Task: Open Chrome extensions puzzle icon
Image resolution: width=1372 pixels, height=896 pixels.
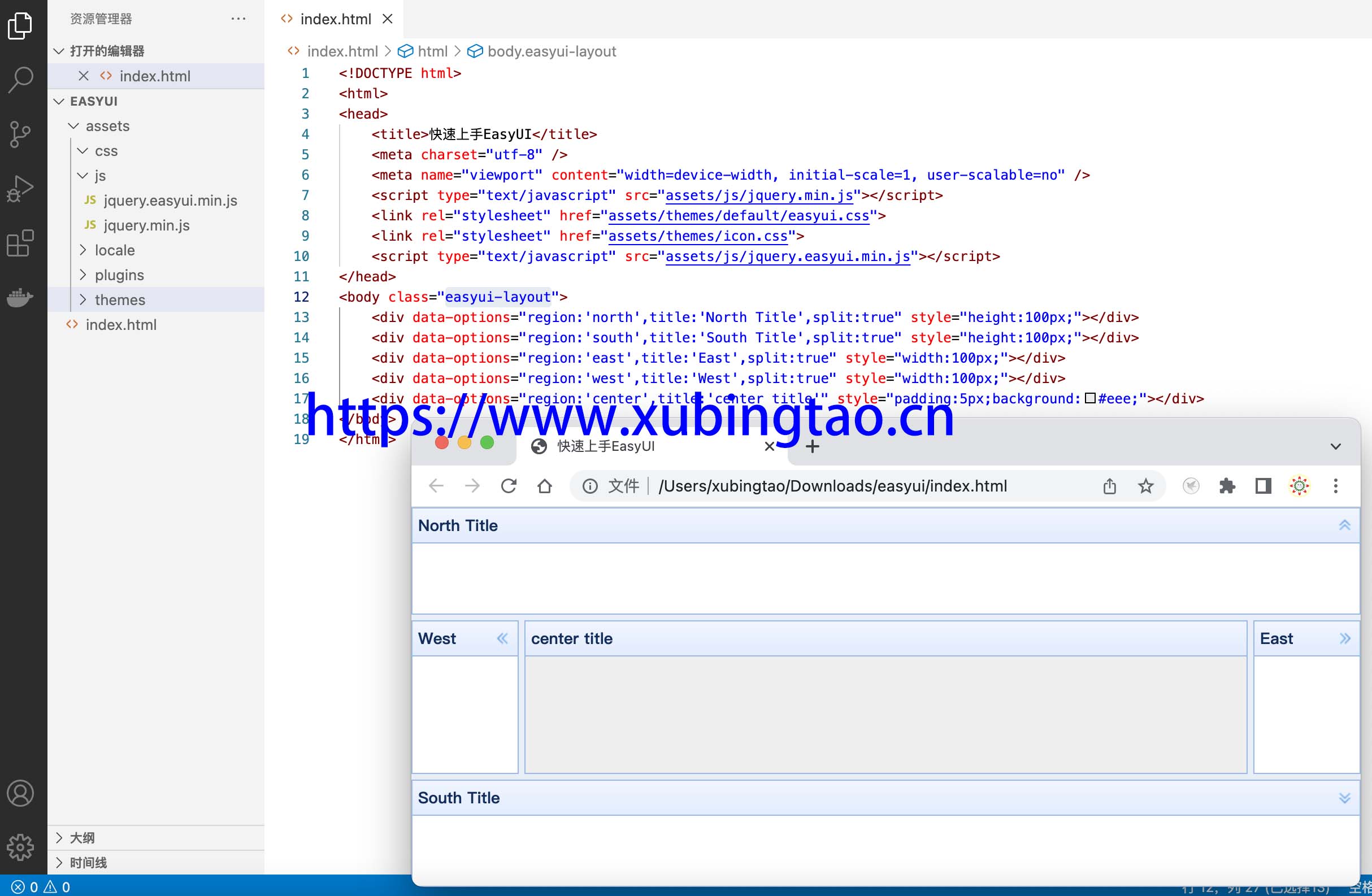Action: 1227,486
